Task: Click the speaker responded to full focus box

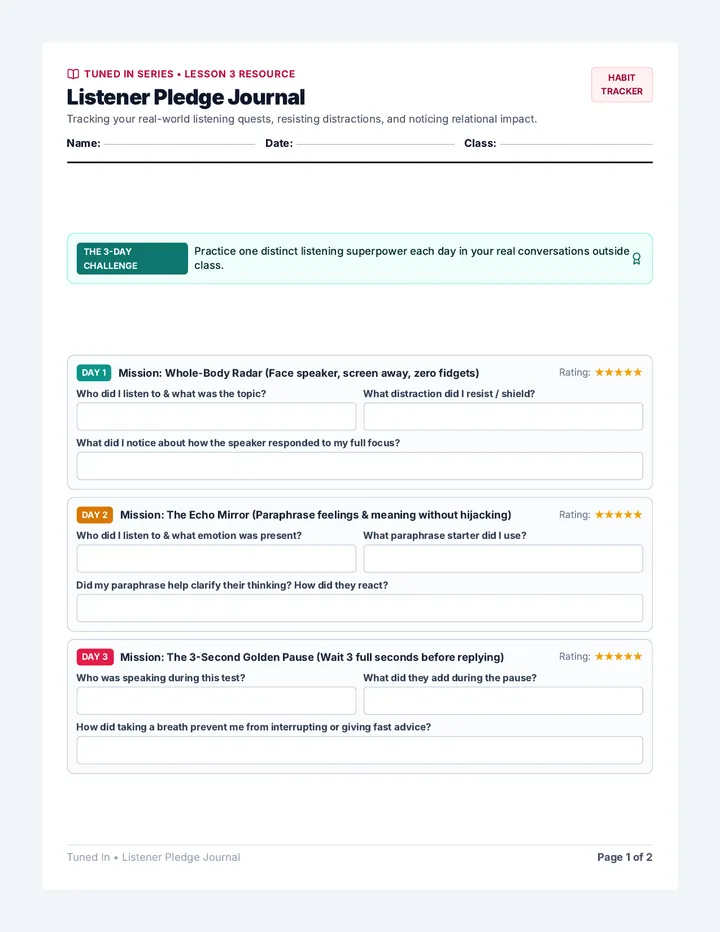Action: coord(360,465)
